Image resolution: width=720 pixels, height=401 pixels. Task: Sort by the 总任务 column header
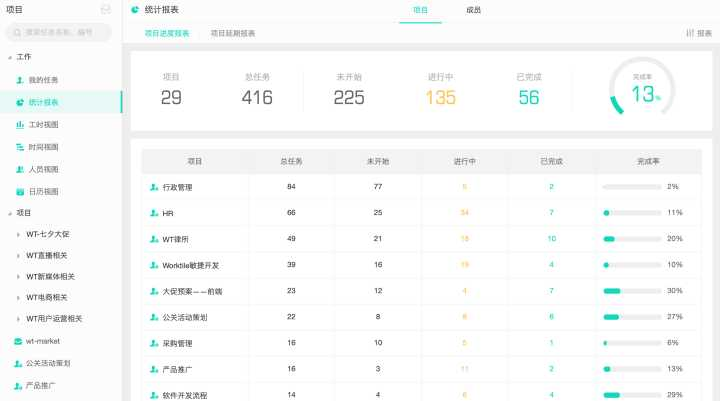point(291,162)
